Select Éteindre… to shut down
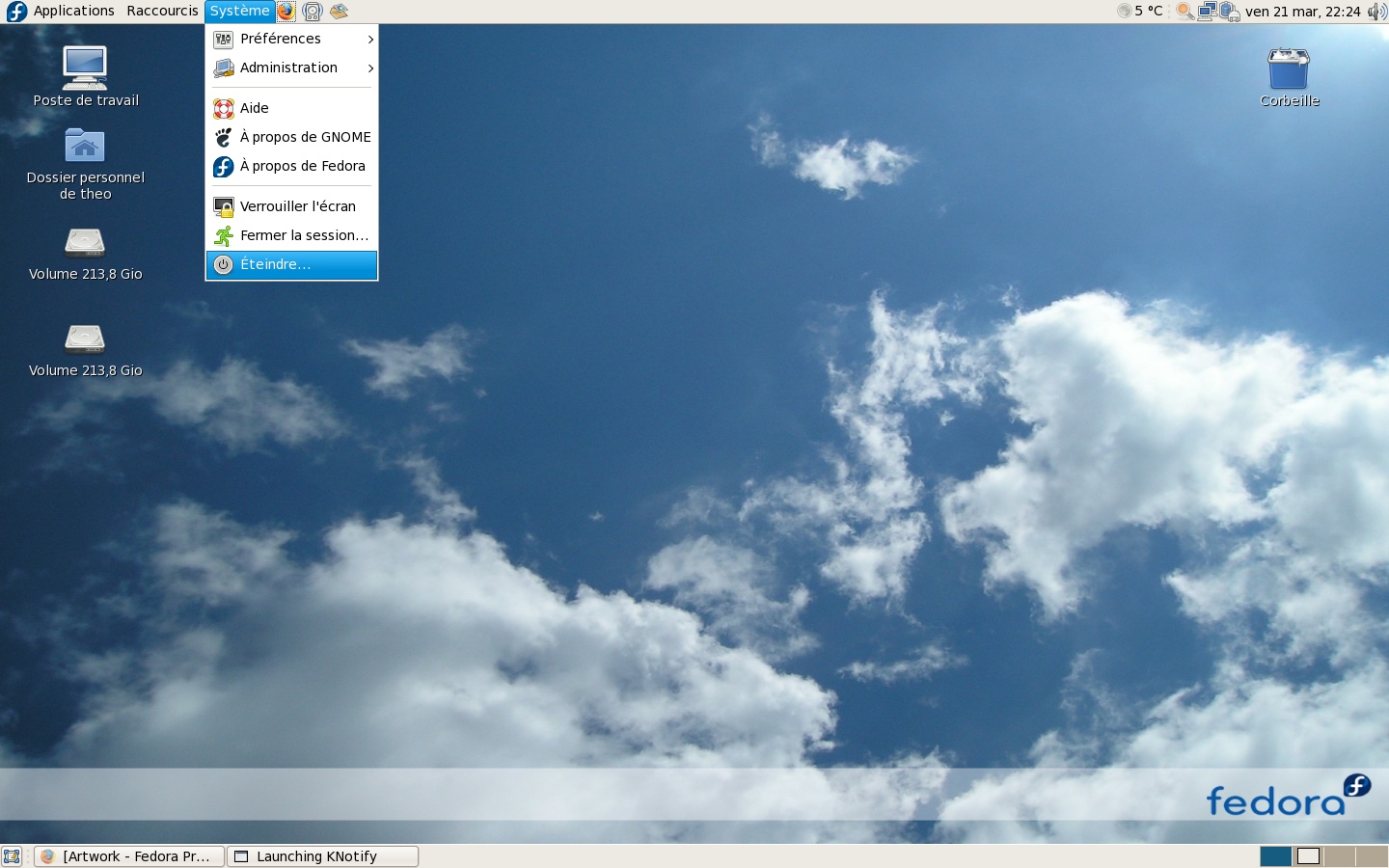Screen dimensions: 1389x868 coord(291,264)
